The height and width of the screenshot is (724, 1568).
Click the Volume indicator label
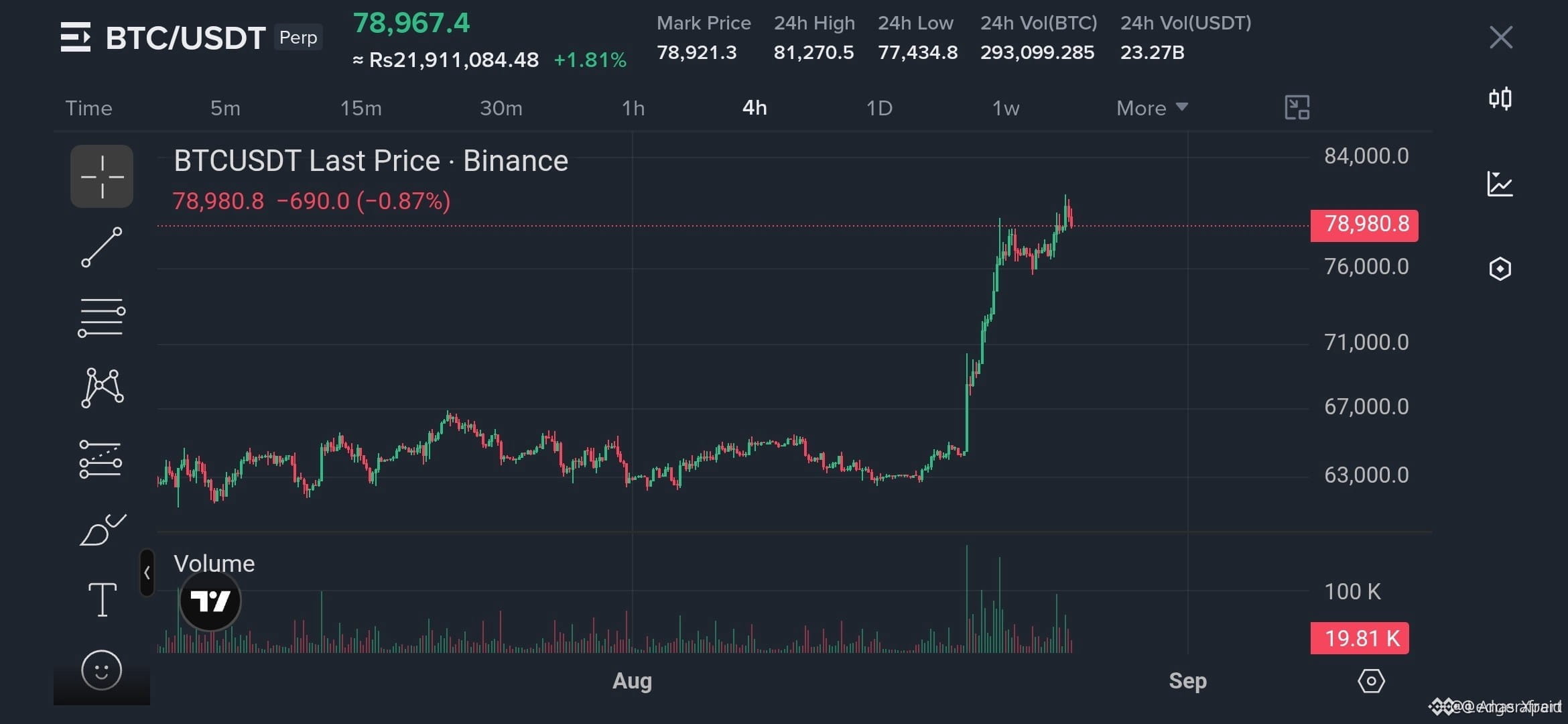point(214,564)
